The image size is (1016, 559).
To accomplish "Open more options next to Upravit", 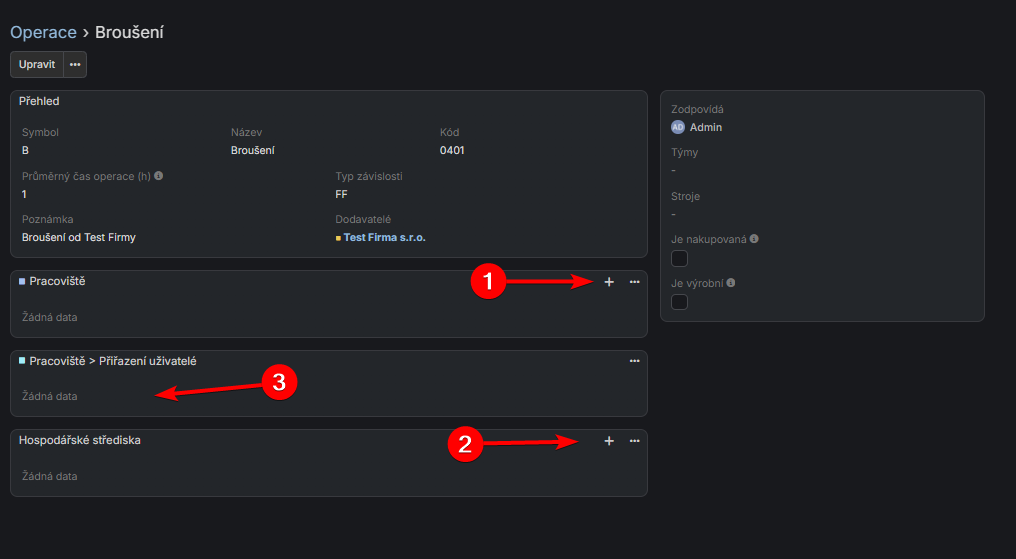I will tap(75, 64).
